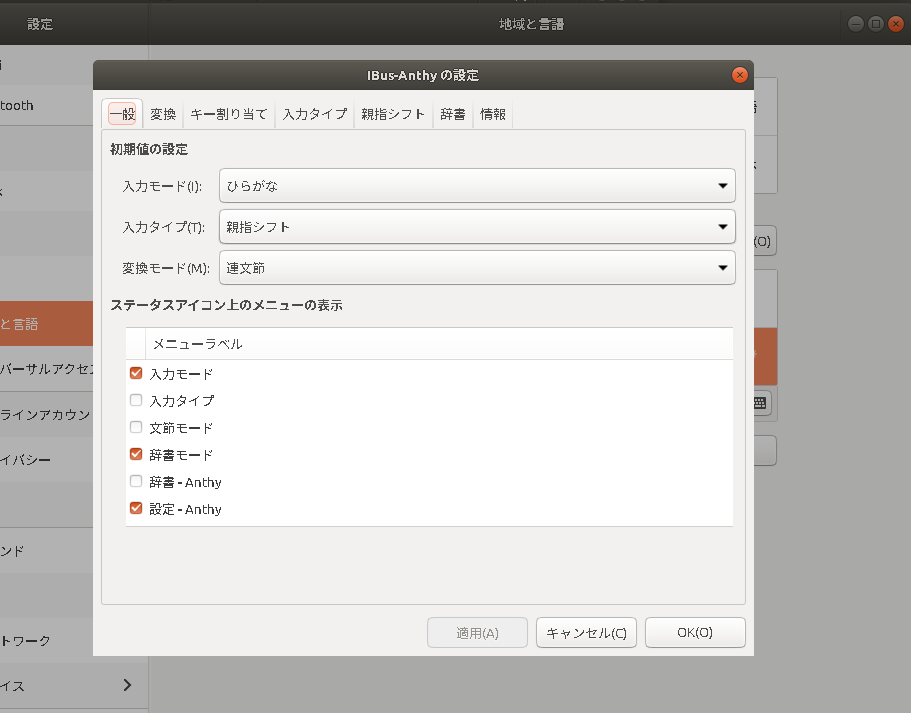Switch to the 情報 tab
911x713 pixels.
493,114
